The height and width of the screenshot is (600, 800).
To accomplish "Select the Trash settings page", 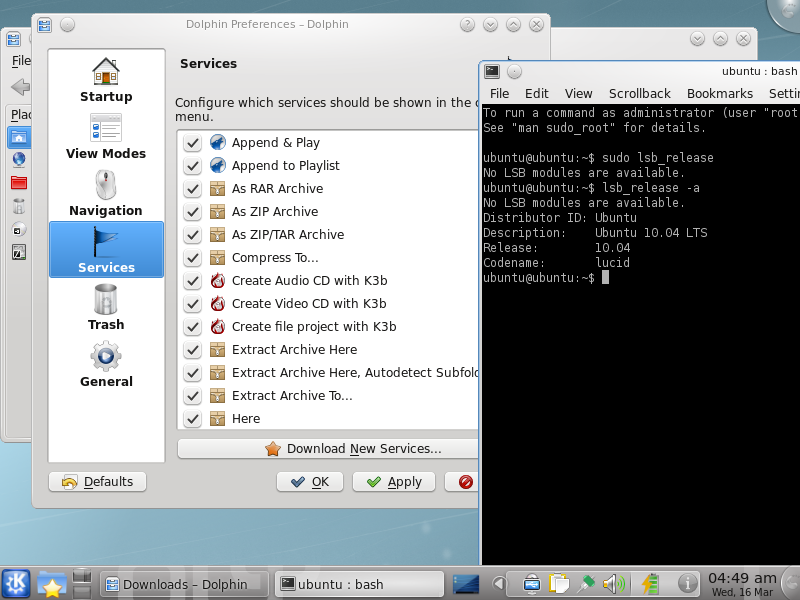I will pos(106,307).
